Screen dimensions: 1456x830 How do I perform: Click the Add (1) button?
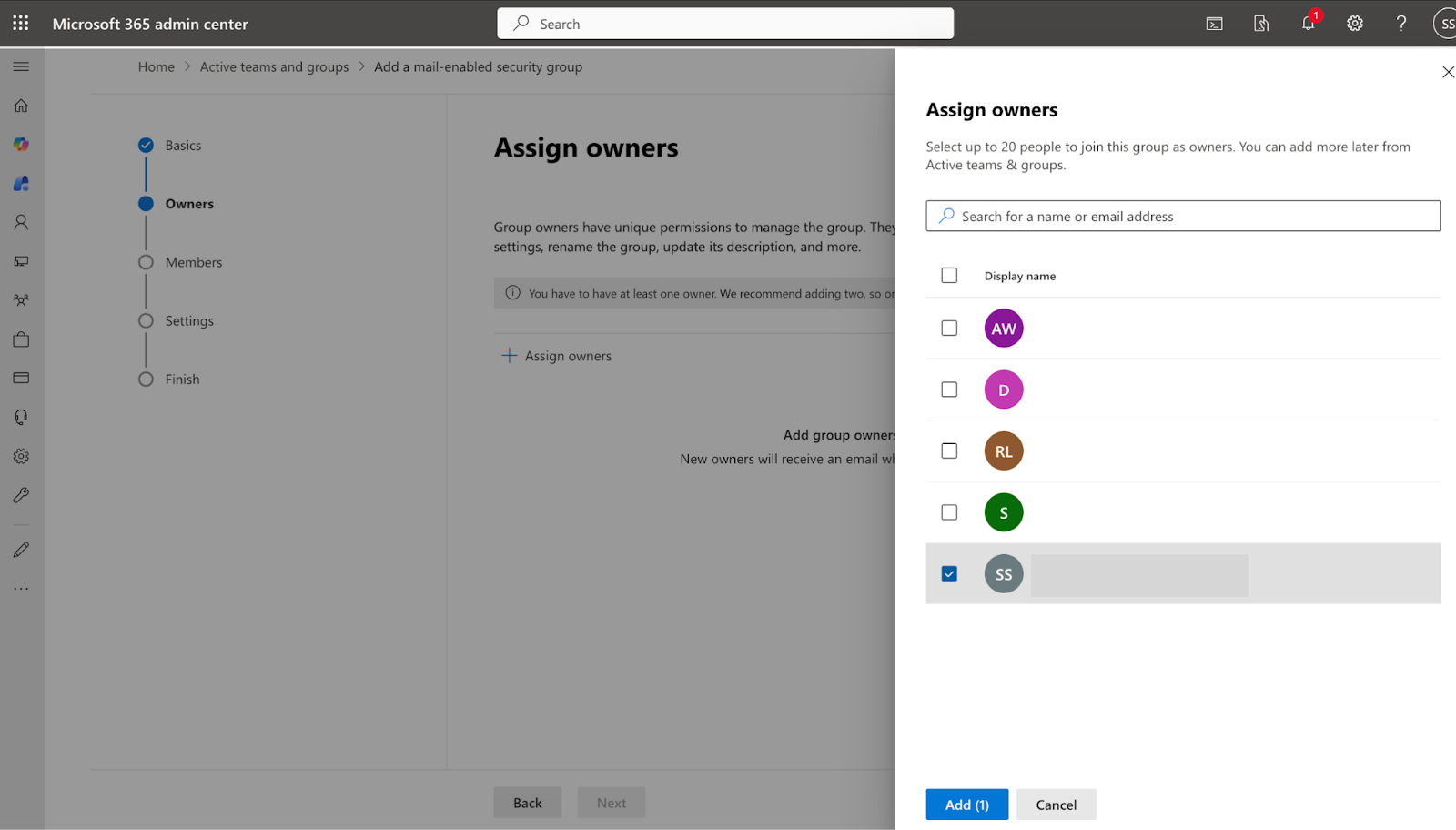tap(966, 805)
